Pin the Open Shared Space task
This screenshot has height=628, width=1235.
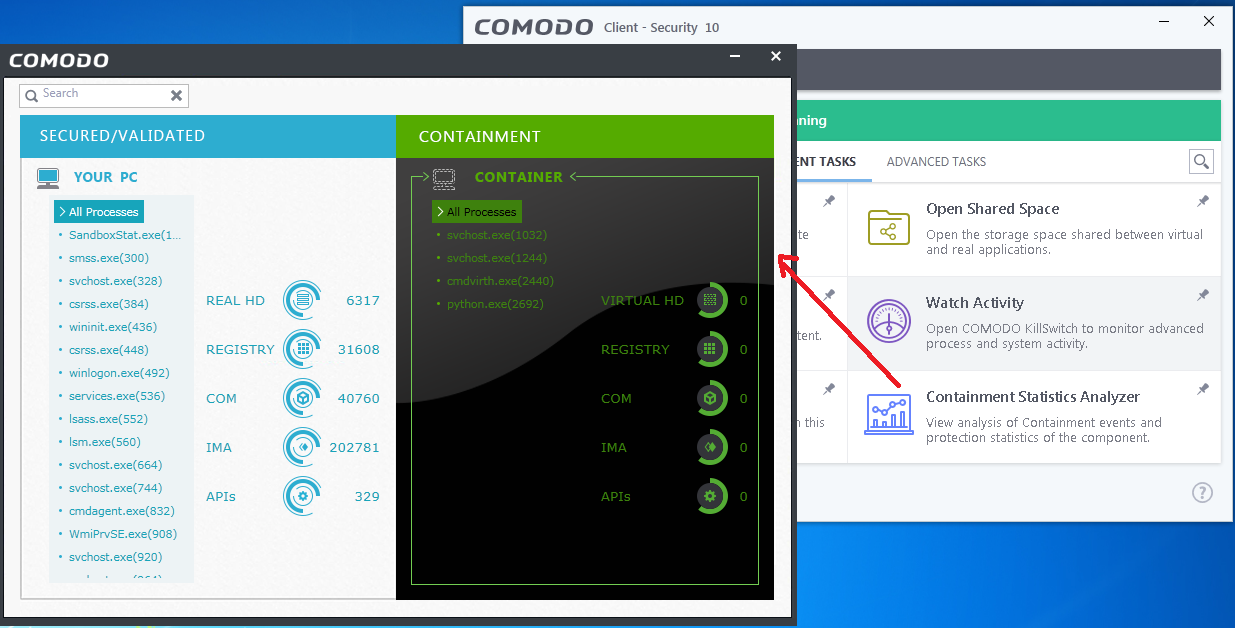(1203, 202)
